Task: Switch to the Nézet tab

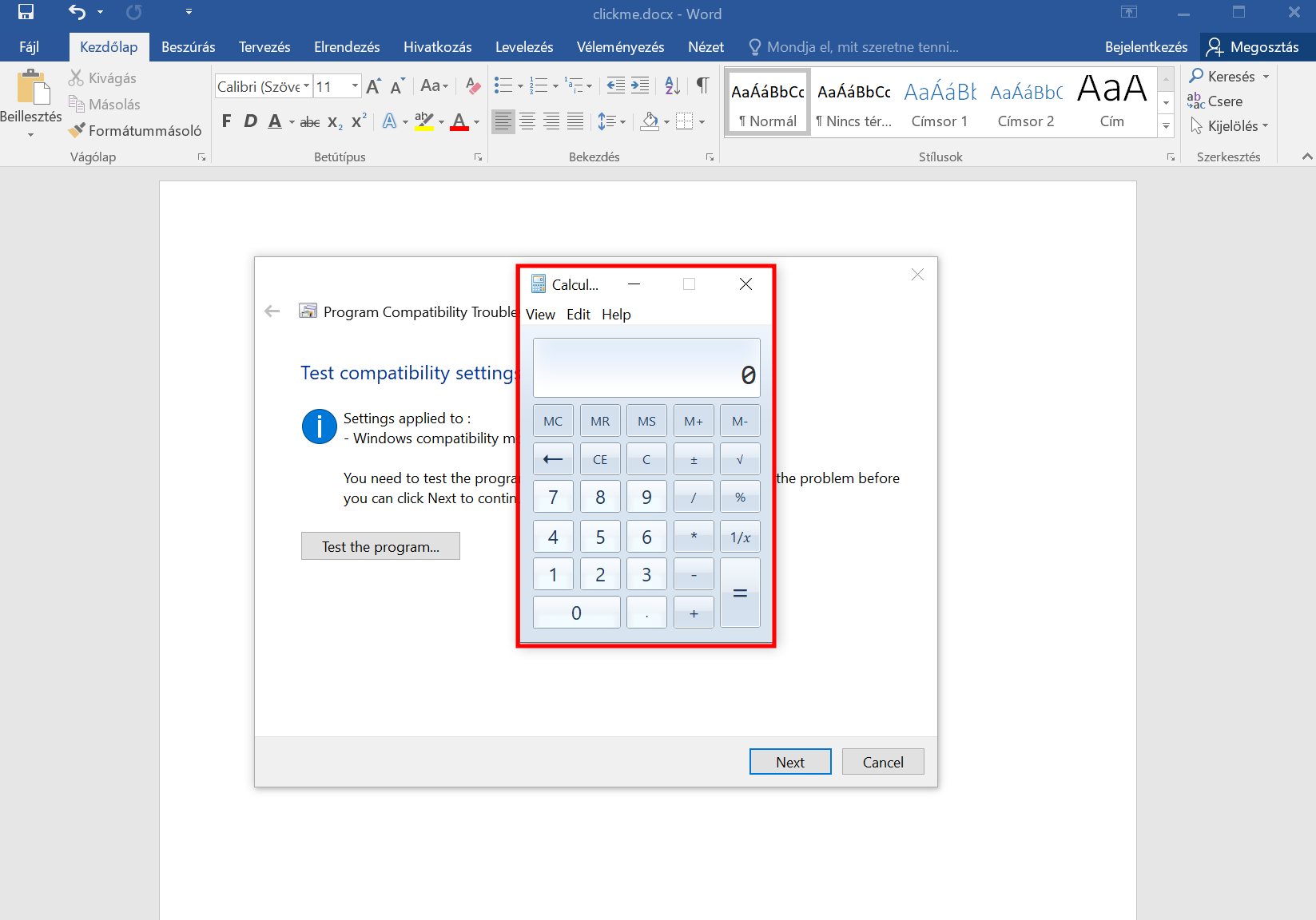Action: tap(706, 47)
